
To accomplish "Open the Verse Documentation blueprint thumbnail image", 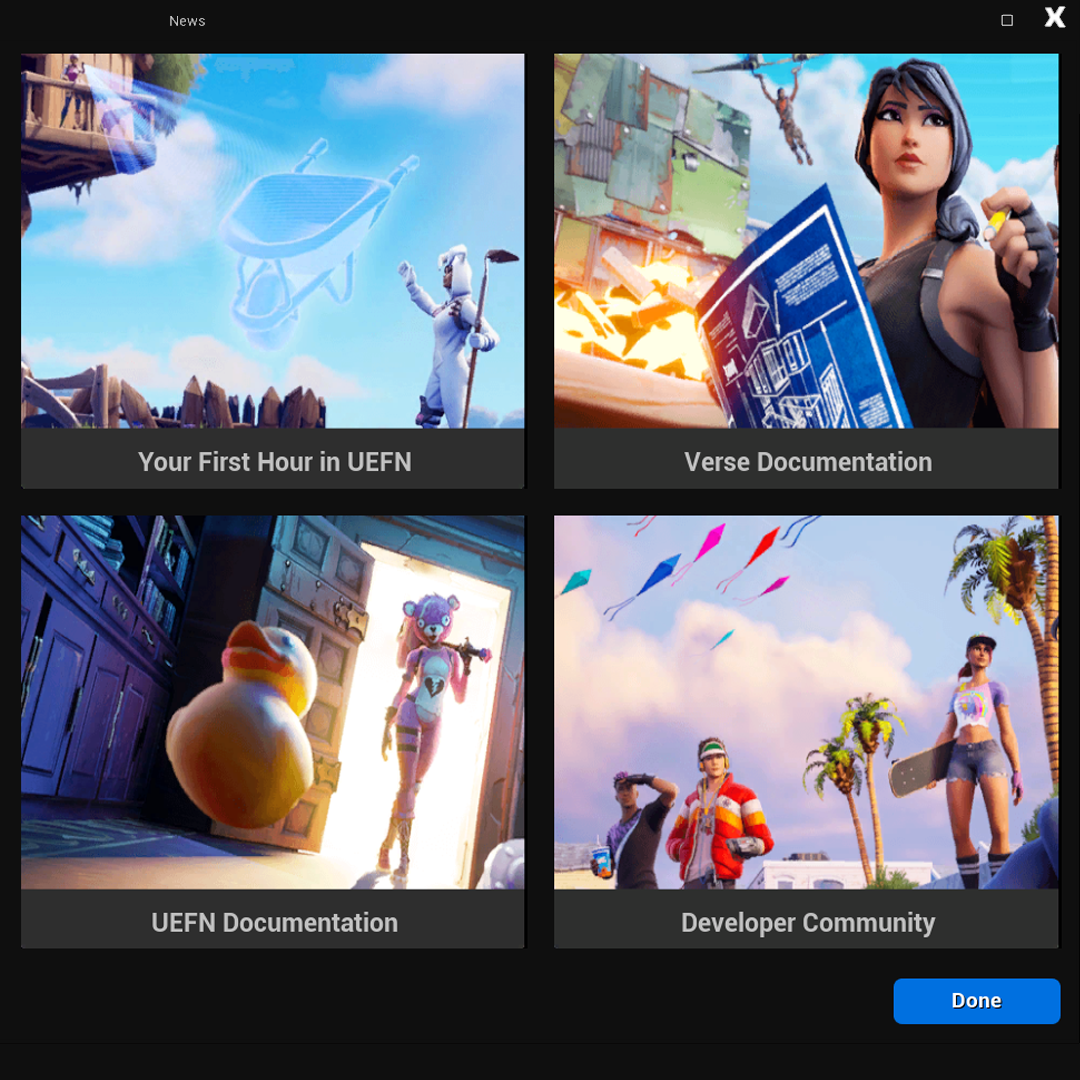I will [x=806, y=240].
